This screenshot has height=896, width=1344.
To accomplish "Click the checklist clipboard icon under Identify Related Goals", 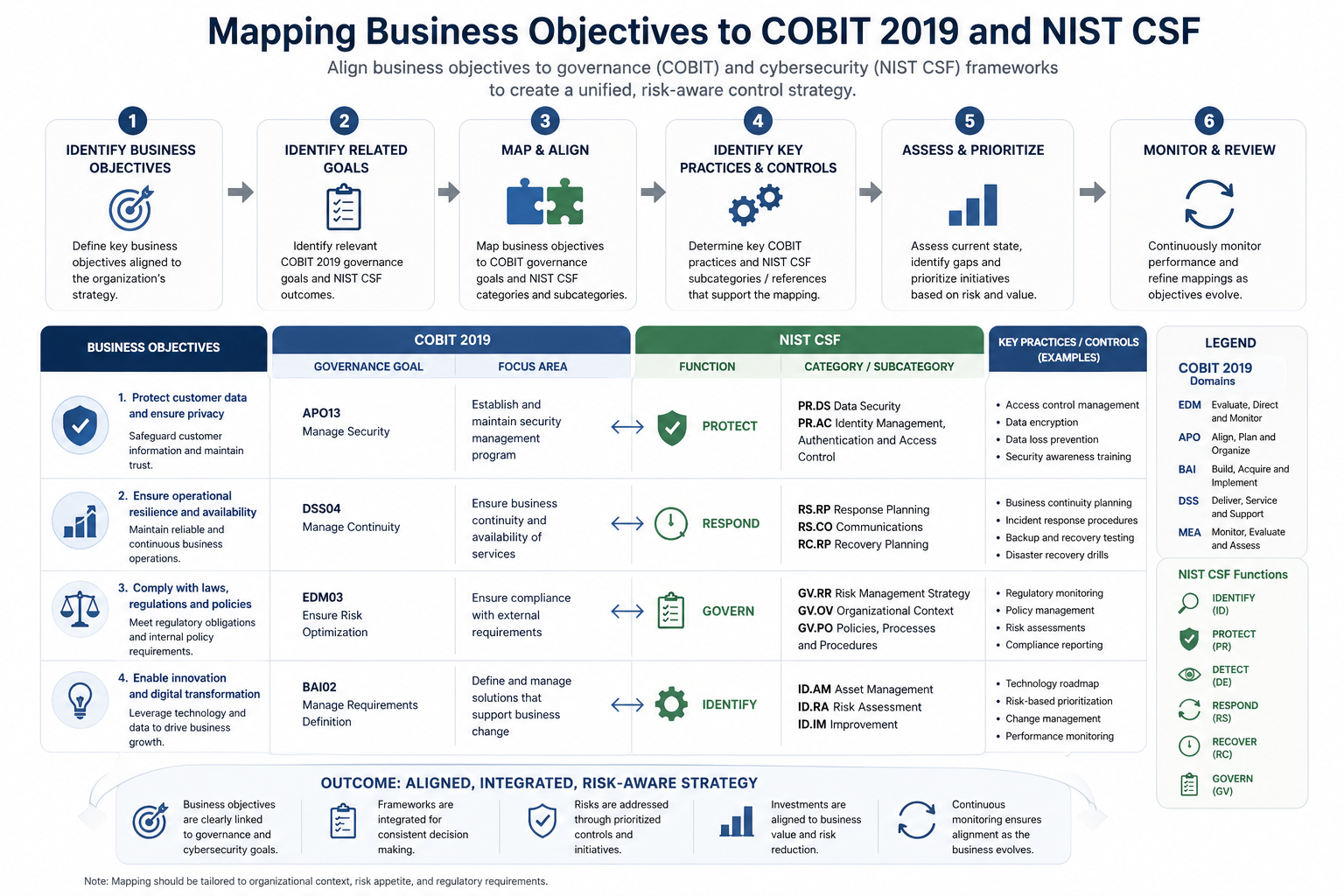I will click(343, 206).
